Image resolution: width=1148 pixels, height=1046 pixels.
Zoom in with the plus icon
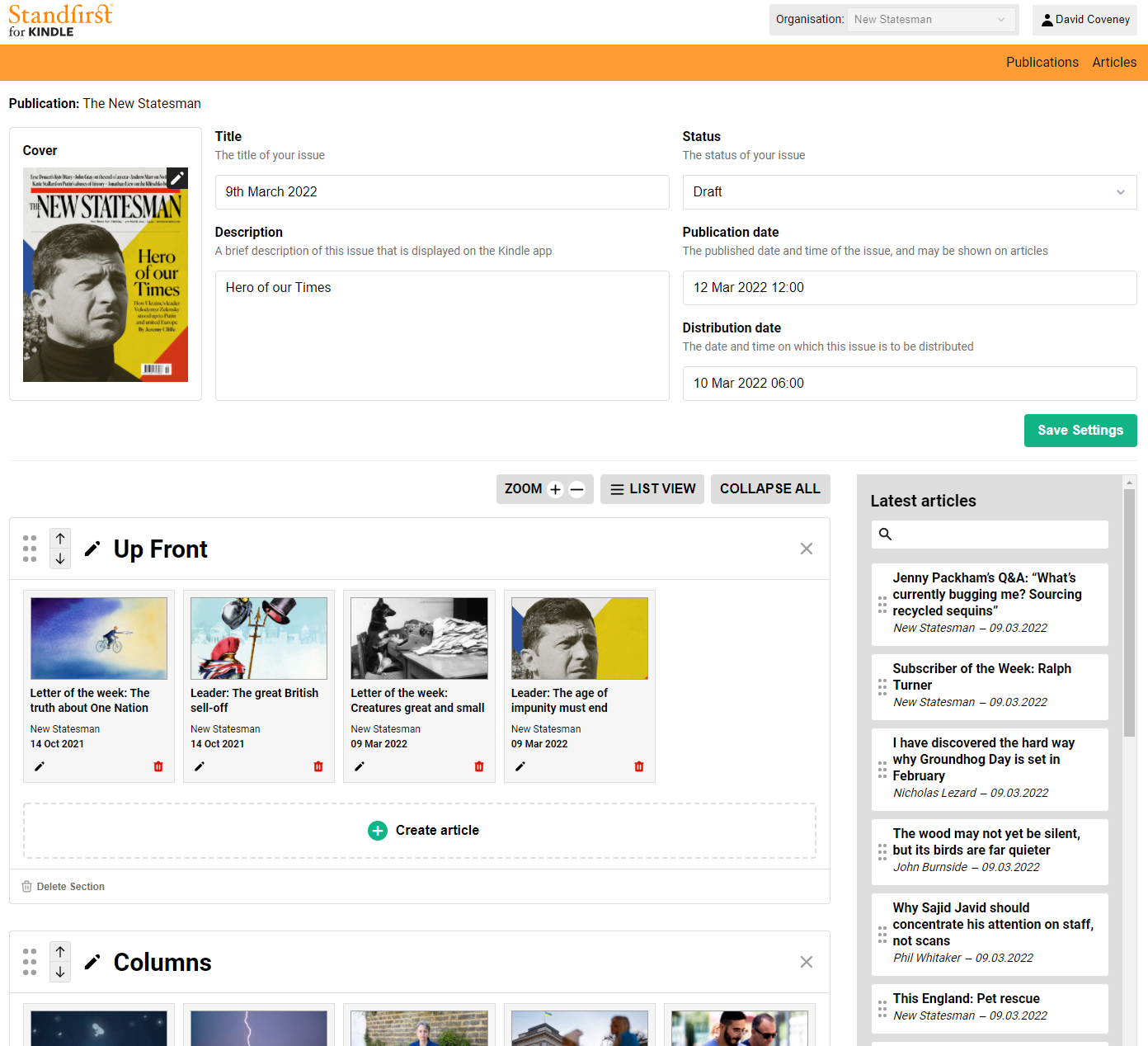point(556,489)
